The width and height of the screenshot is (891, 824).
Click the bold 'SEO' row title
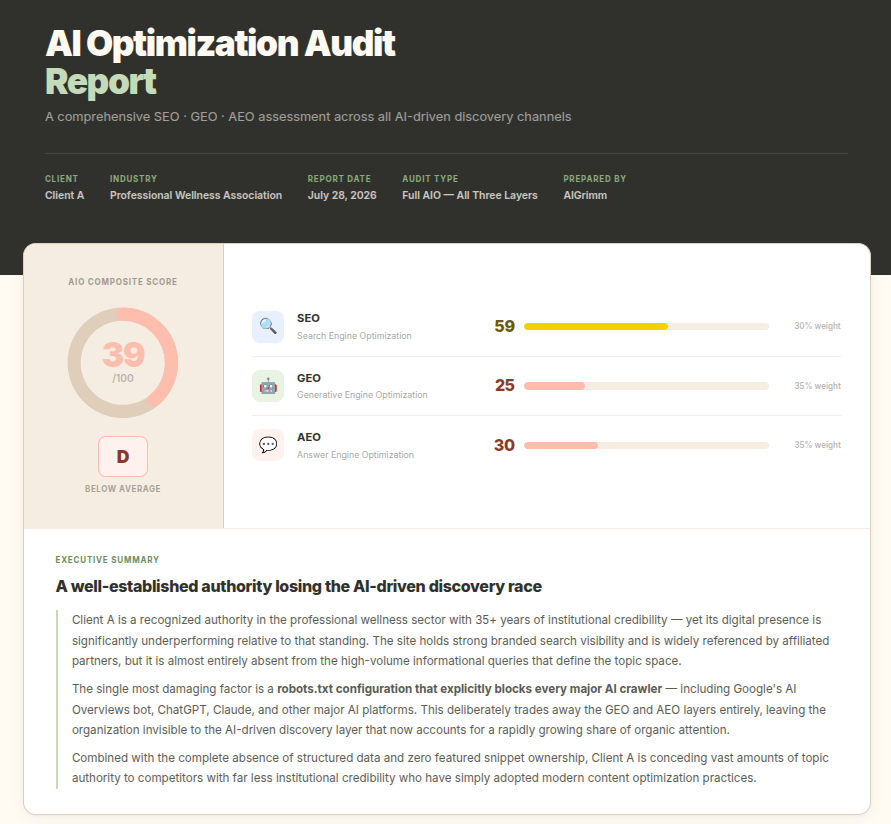coord(308,318)
